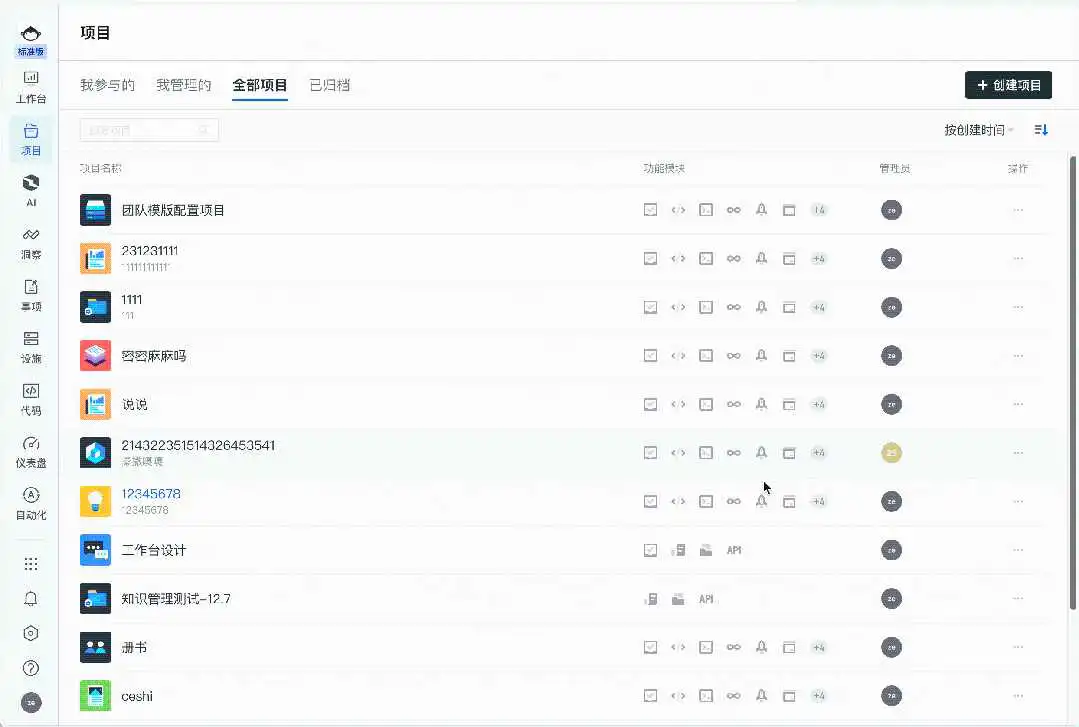Open the app grid launcher icon
This screenshot has width=1079, height=727.
[x=31, y=564]
